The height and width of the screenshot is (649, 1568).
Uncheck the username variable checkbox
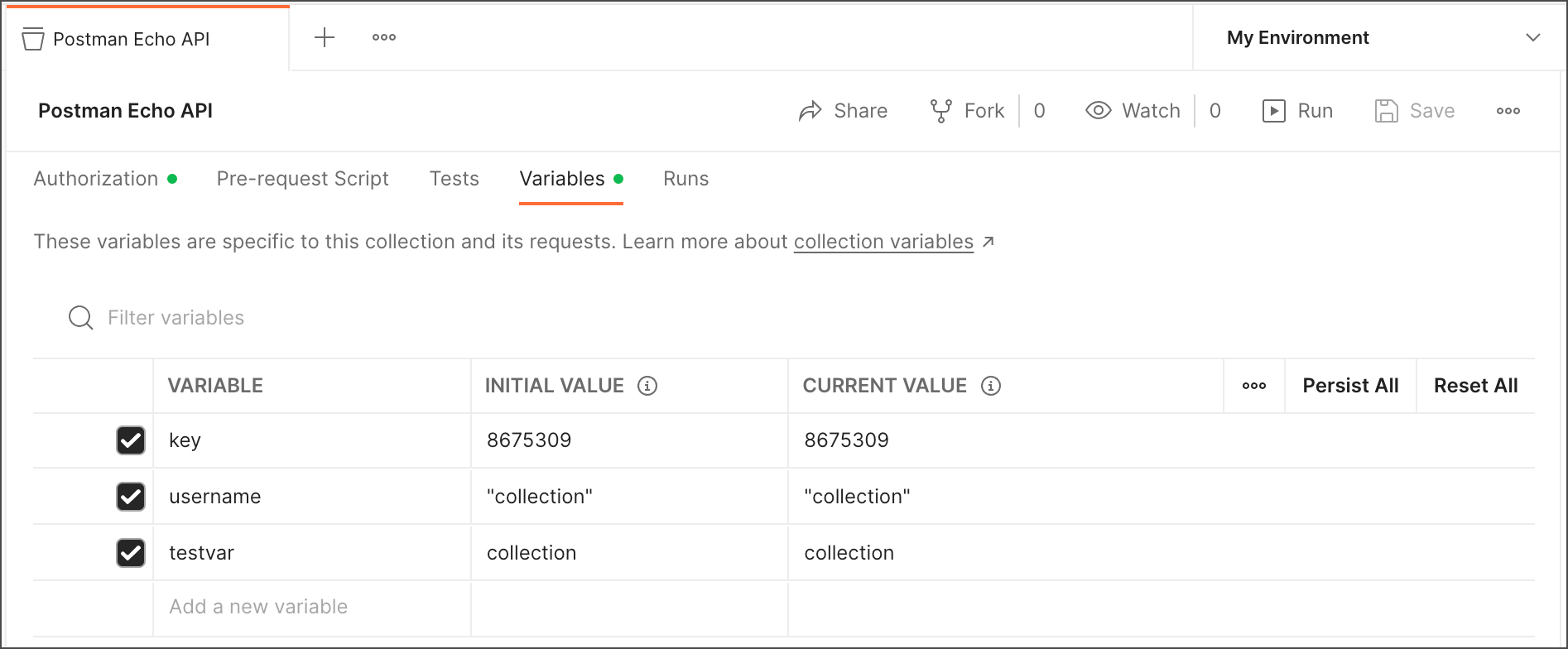pyautogui.click(x=131, y=497)
